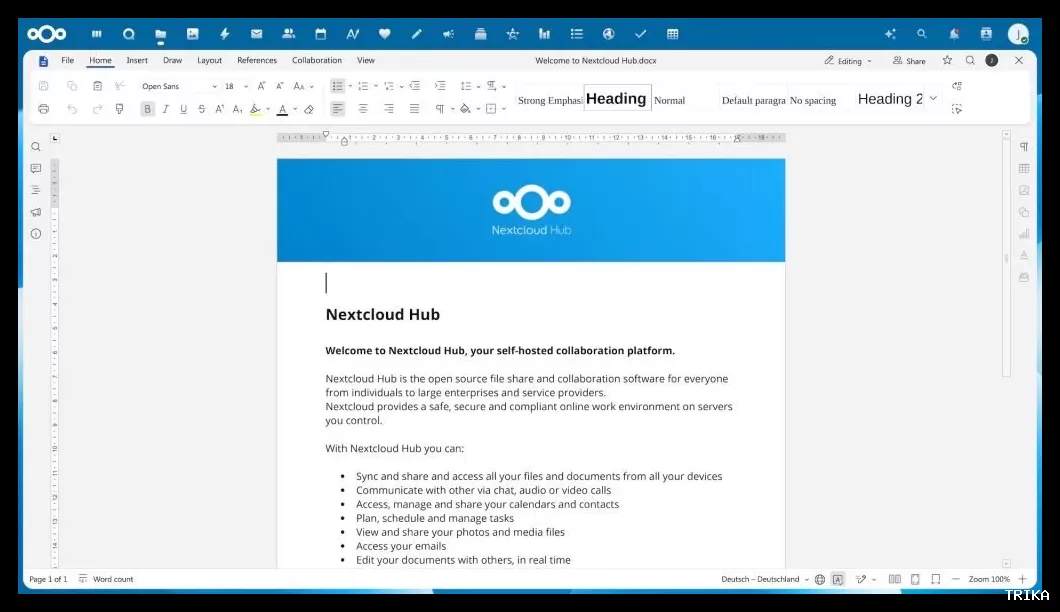Toggle Bold formatting
Viewport: 1060px width, 612px height.
[147, 109]
